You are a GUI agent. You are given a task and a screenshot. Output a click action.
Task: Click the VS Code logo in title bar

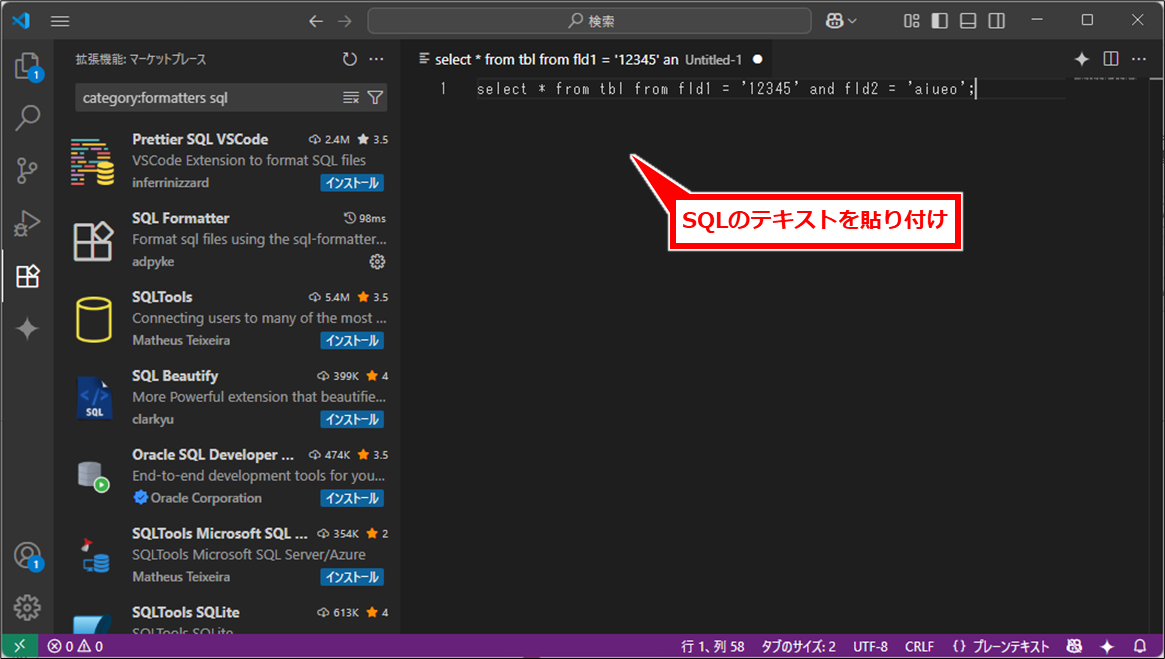click(x=21, y=21)
